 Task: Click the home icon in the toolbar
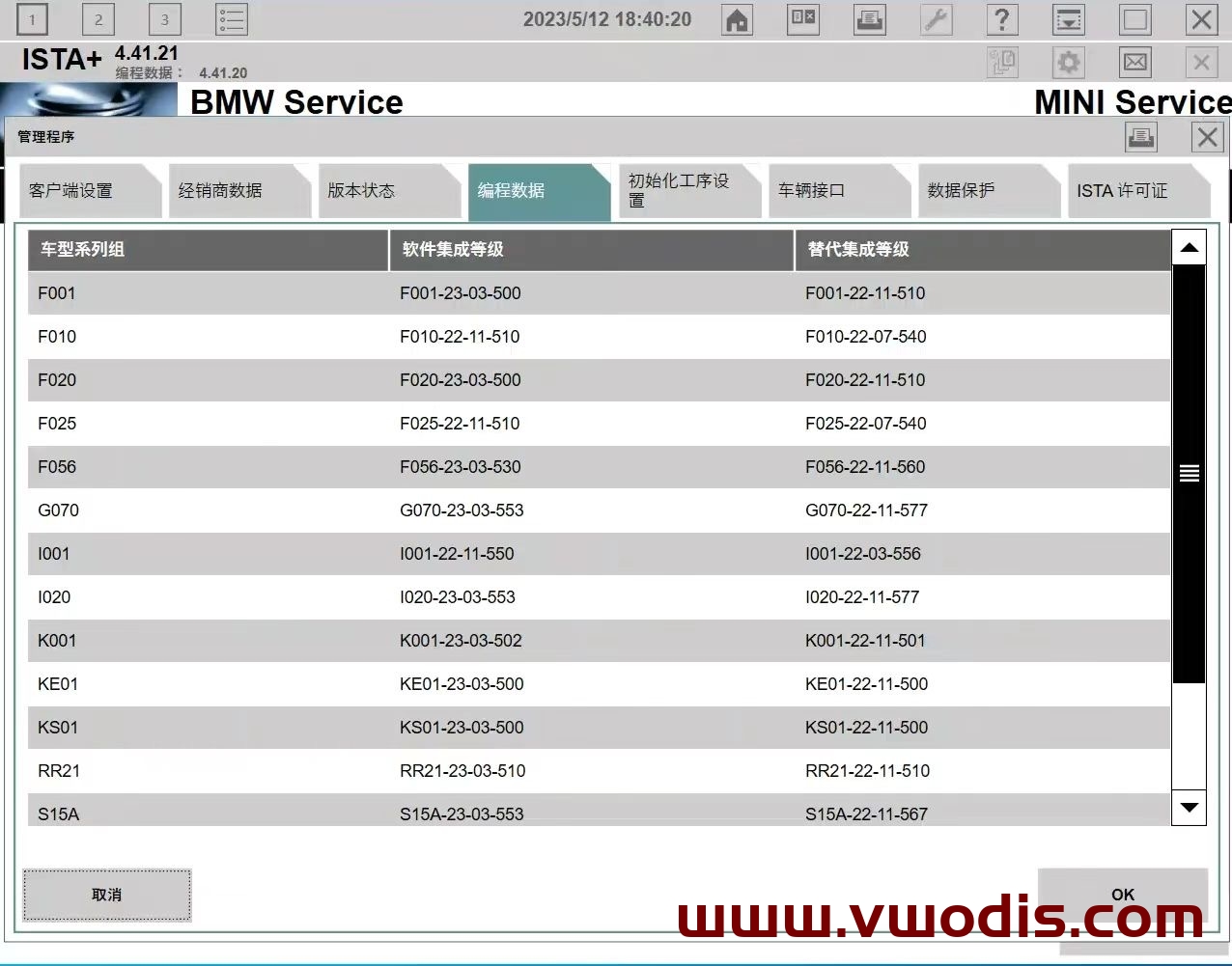tap(737, 19)
